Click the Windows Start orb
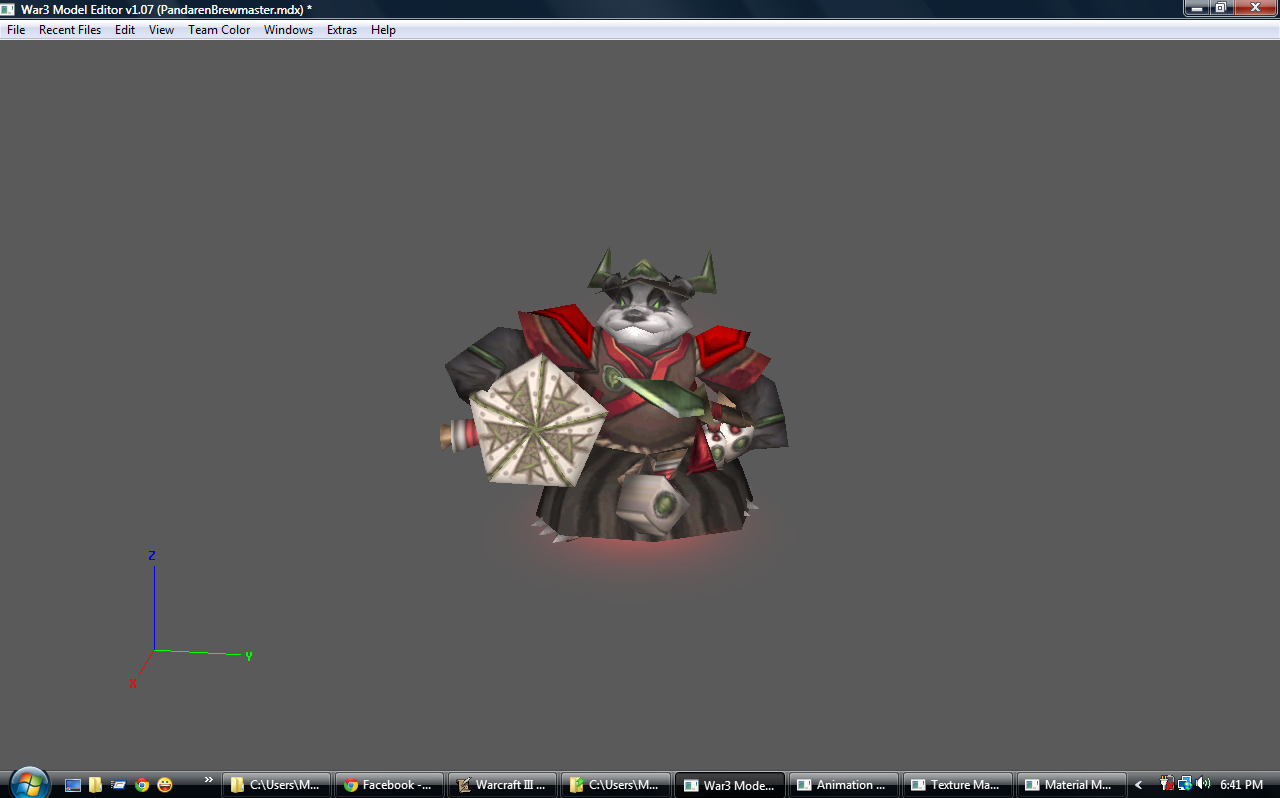The image size is (1280, 798). (x=29, y=783)
